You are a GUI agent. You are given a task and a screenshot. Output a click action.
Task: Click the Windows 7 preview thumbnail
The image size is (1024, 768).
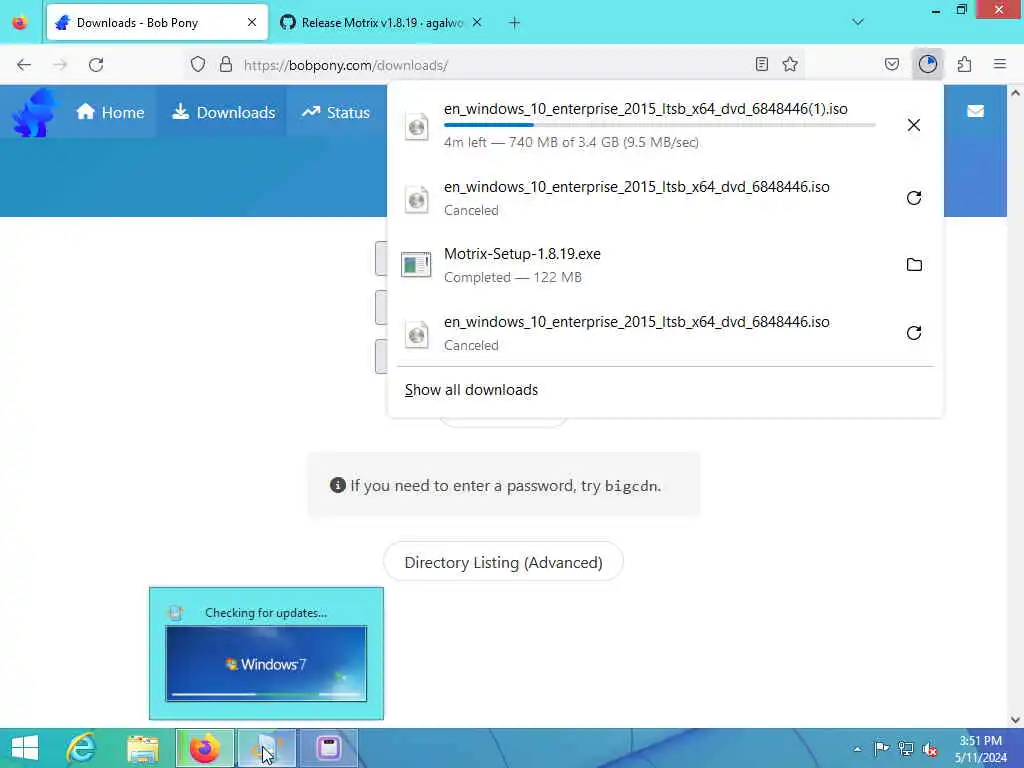(266, 664)
